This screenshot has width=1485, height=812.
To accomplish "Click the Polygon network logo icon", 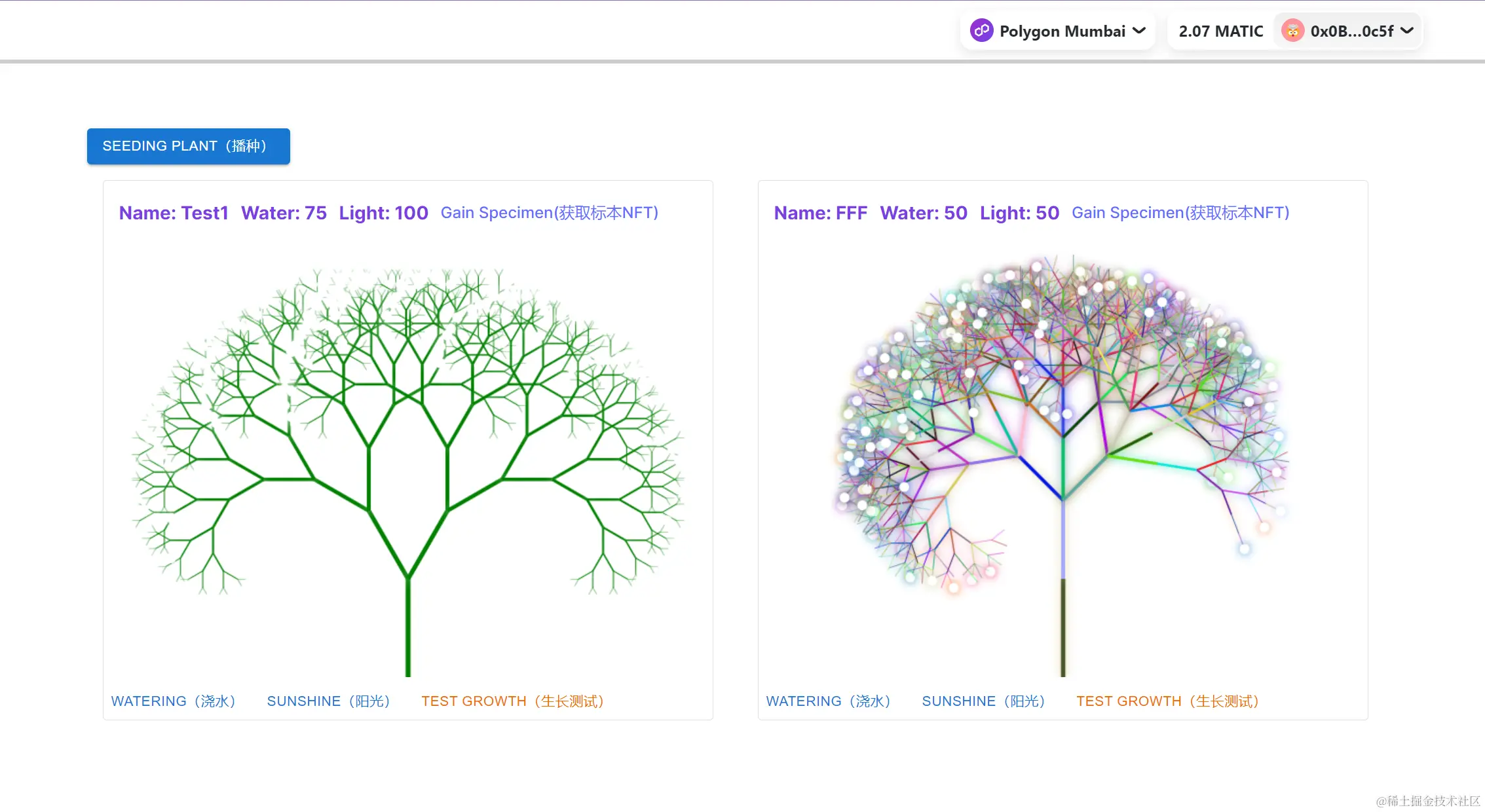I will (981, 31).
